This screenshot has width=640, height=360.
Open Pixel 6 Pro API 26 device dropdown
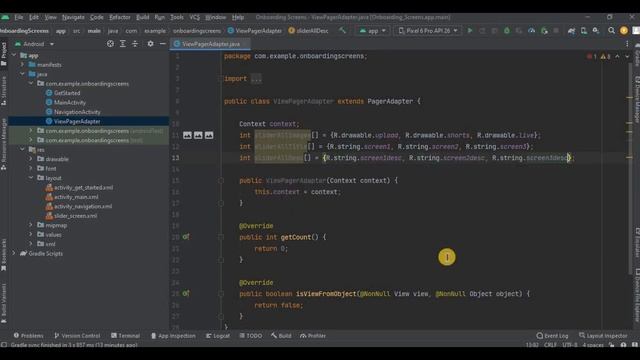pyautogui.click(x=428, y=31)
